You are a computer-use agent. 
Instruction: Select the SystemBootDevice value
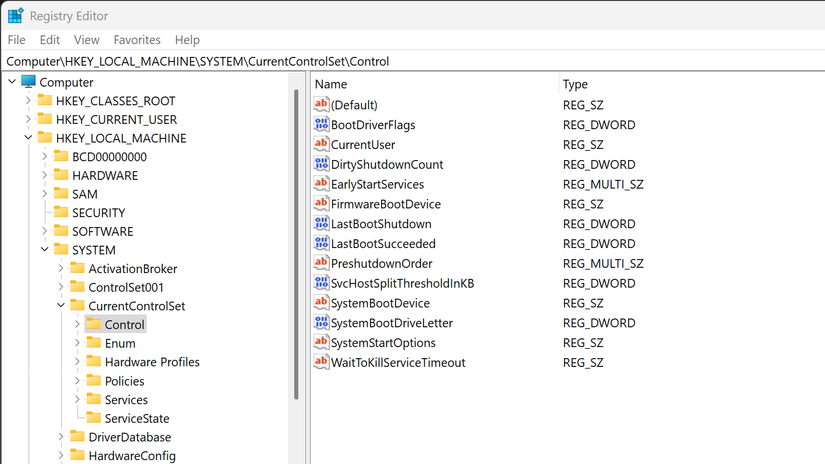pos(380,303)
